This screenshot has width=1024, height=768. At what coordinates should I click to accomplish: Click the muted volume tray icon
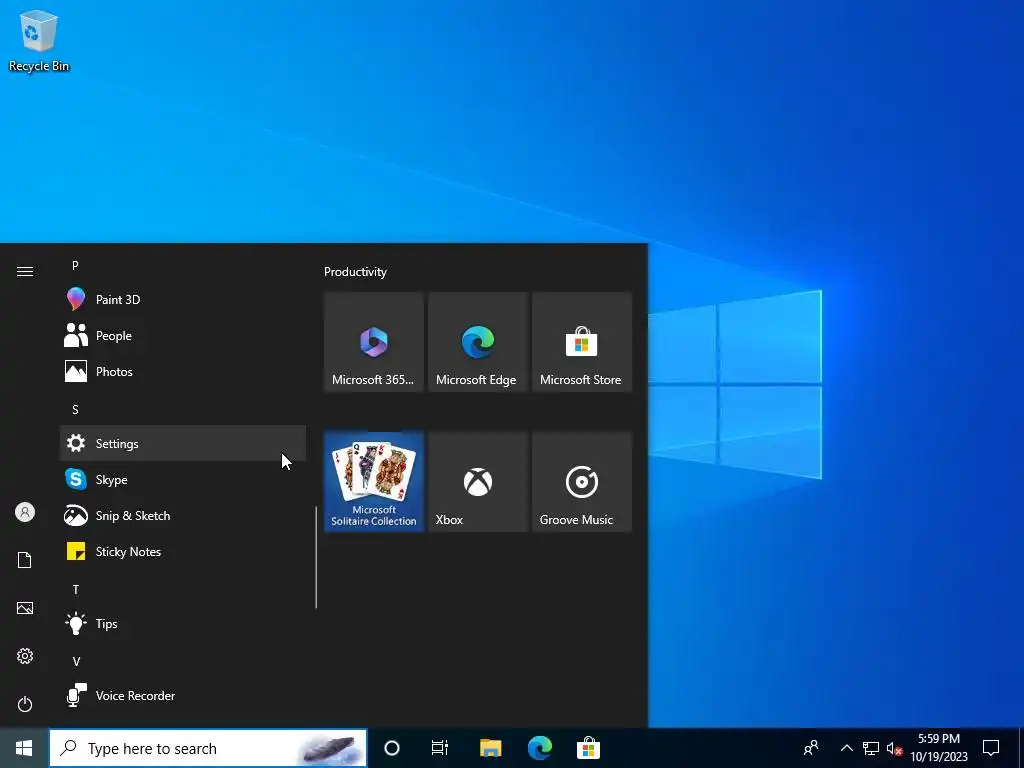(894, 748)
